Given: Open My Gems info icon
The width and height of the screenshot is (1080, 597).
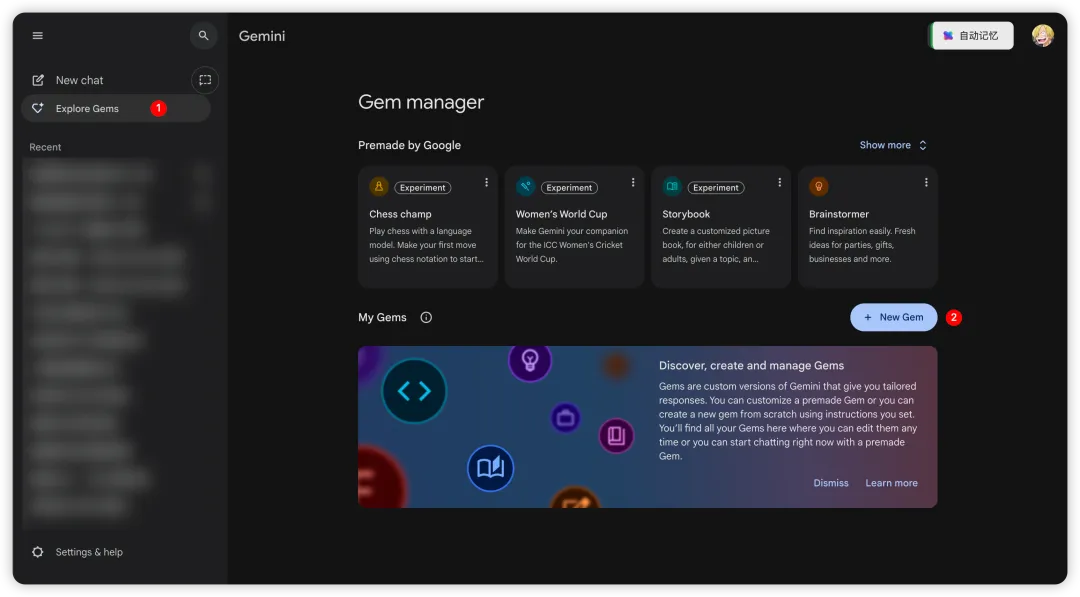Looking at the screenshot, I should pyautogui.click(x=426, y=317).
